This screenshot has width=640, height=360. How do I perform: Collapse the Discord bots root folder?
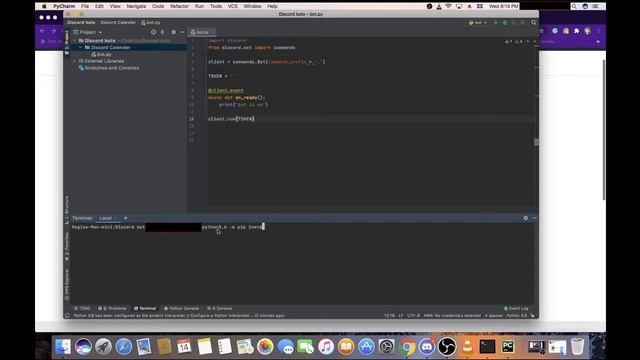click(x=75, y=41)
